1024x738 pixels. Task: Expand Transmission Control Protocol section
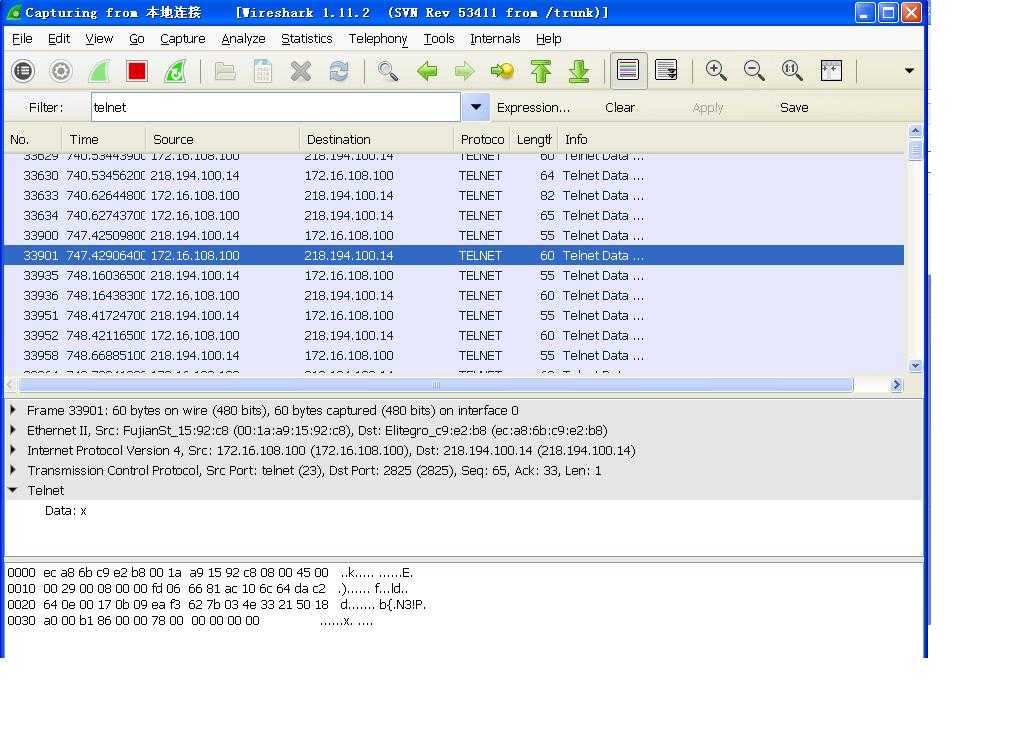pos(12,470)
